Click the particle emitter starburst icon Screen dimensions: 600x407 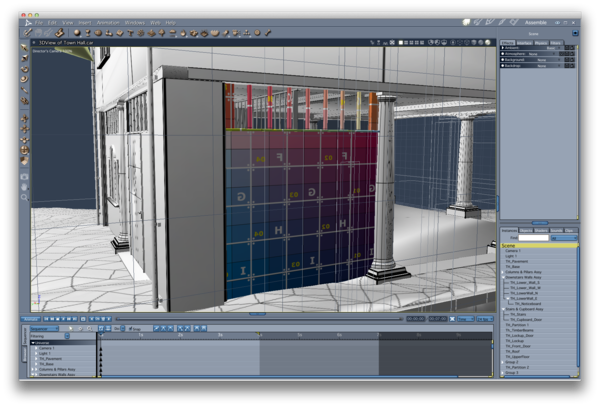click(141, 33)
